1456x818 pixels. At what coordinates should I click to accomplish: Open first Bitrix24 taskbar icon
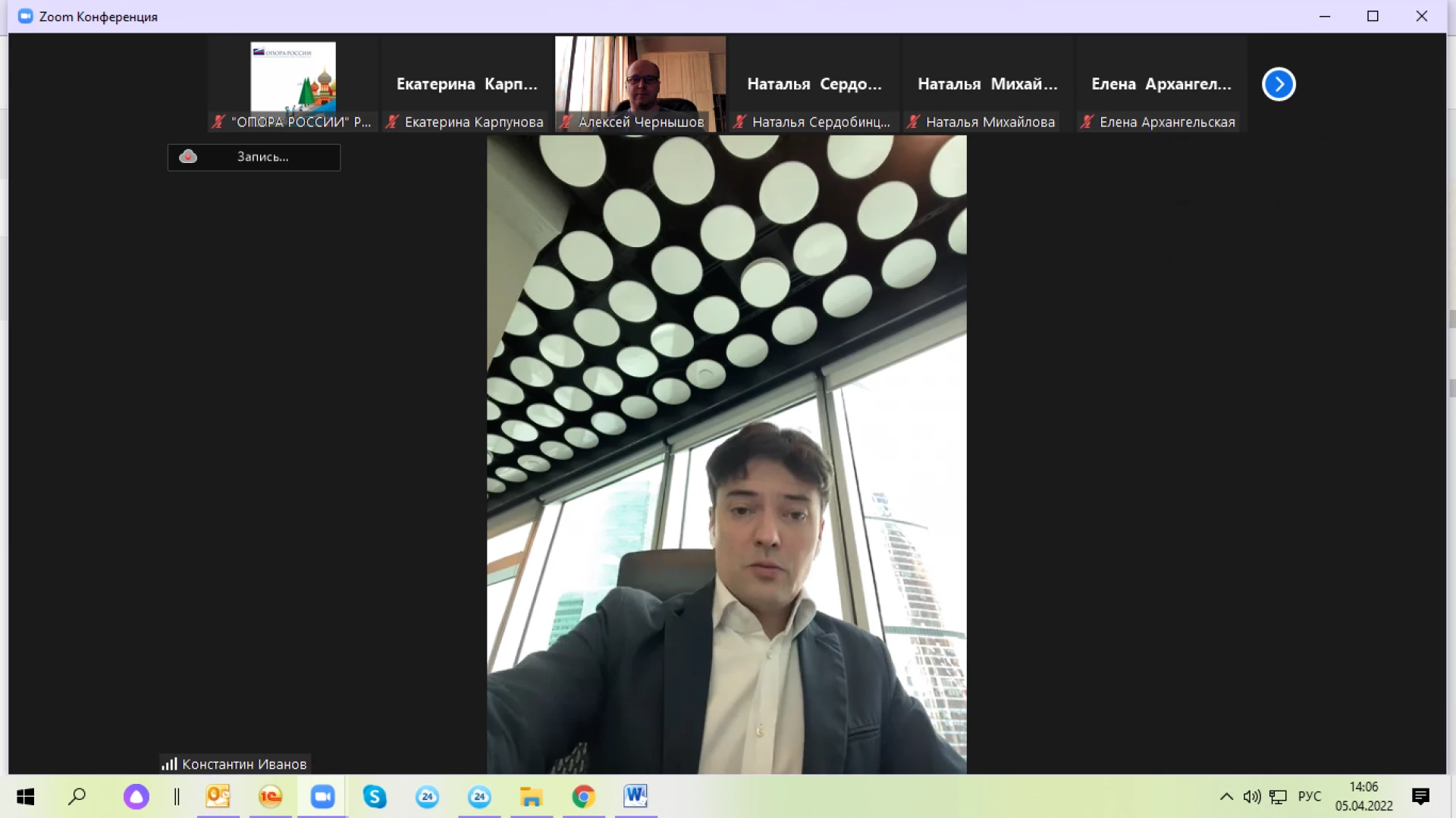tap(427, 796)
